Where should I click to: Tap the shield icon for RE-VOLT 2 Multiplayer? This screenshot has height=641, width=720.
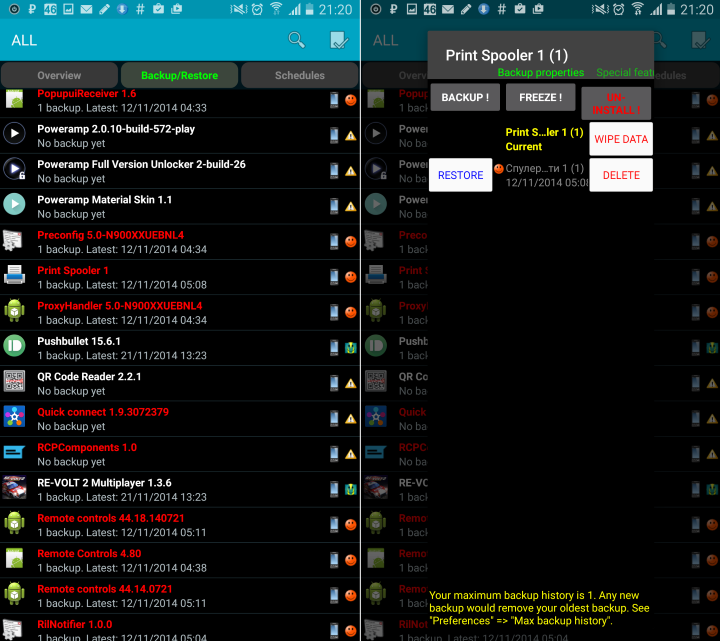point(351,489)
